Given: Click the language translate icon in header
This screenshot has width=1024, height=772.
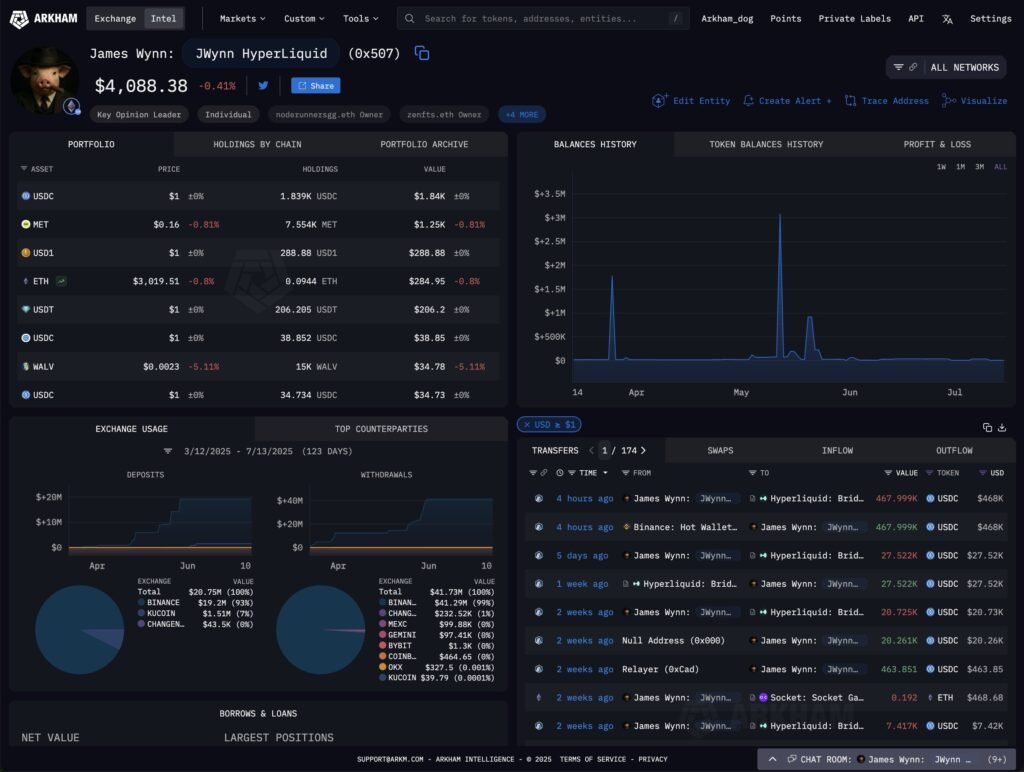Looking at the screenshot, I should (947, 19).
